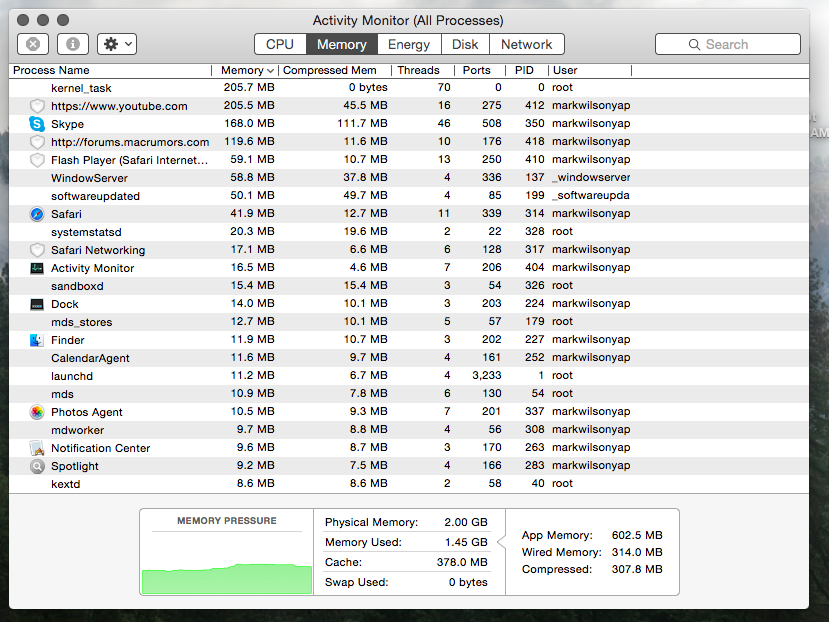This screenshot has height=622, width=829.
Task: Select the mdworker process
Action: [x=409, y=429]
